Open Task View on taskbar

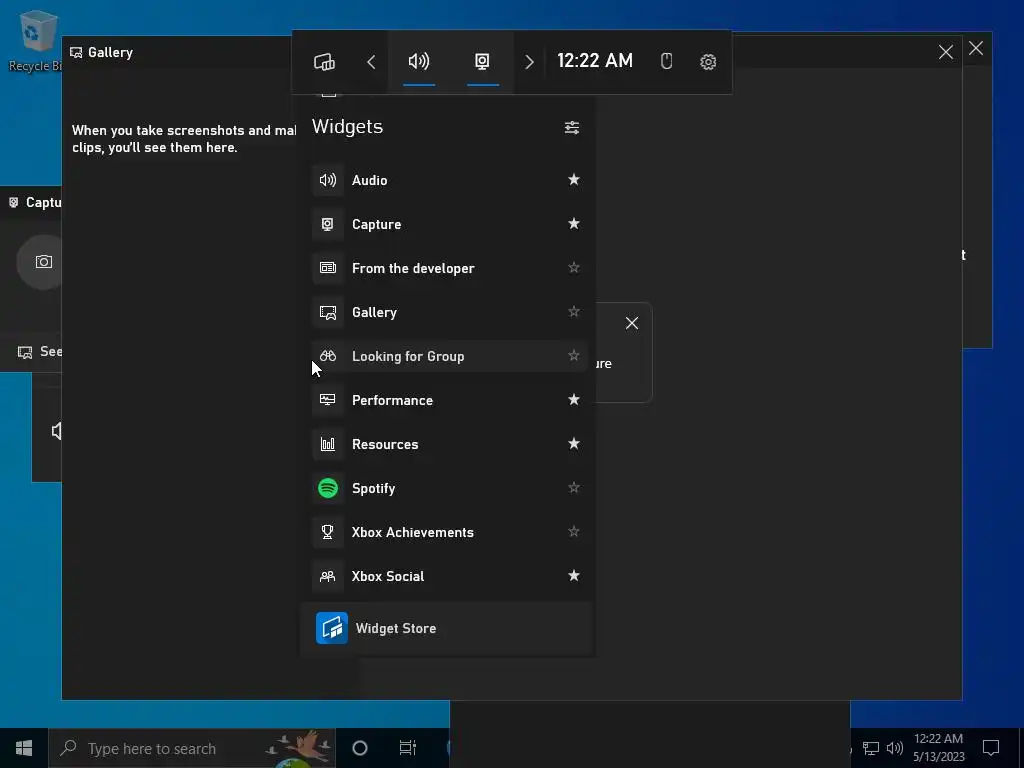pos(408,748)
